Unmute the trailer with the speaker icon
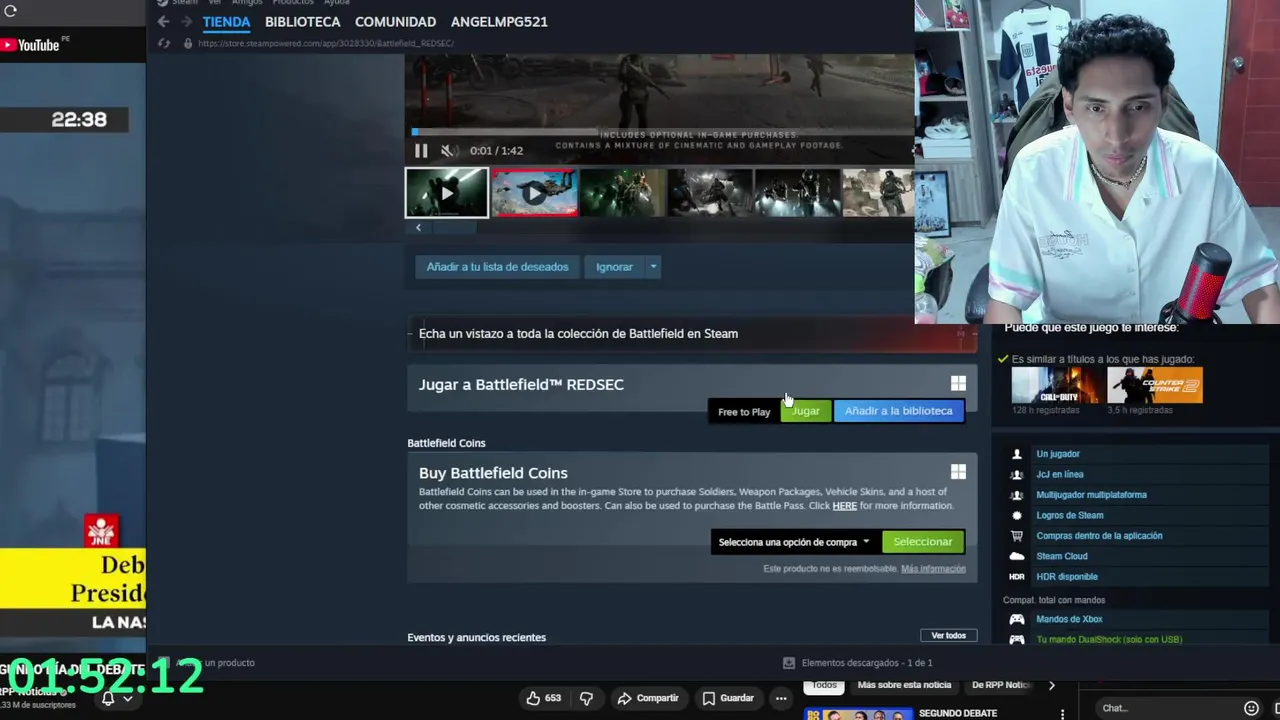Image resolution: width=1280 pixels, height=720 pixels. (x=449, y=151)
